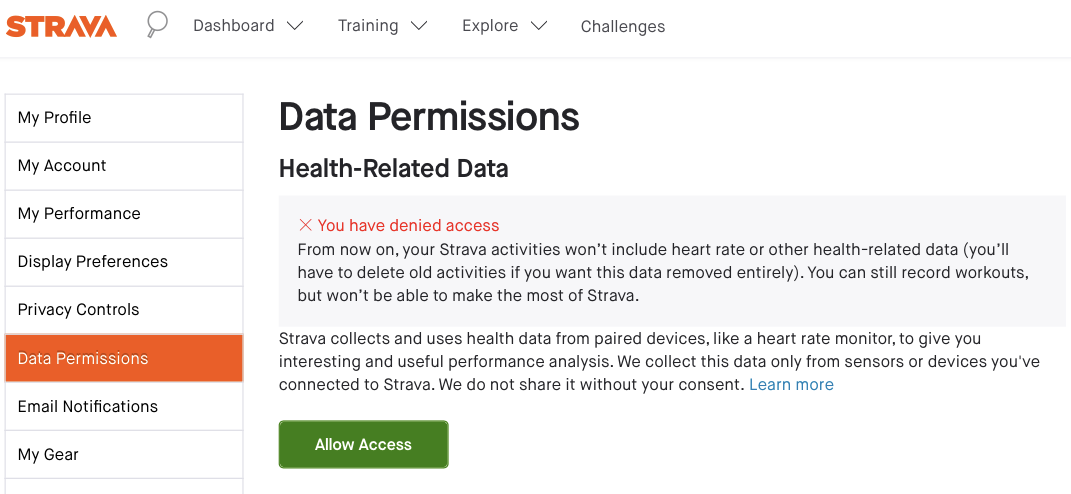Screen dimensions: 1071x494
Task: Click the Explore menu label
Action: pyautogui.click(x=490, y=26)
